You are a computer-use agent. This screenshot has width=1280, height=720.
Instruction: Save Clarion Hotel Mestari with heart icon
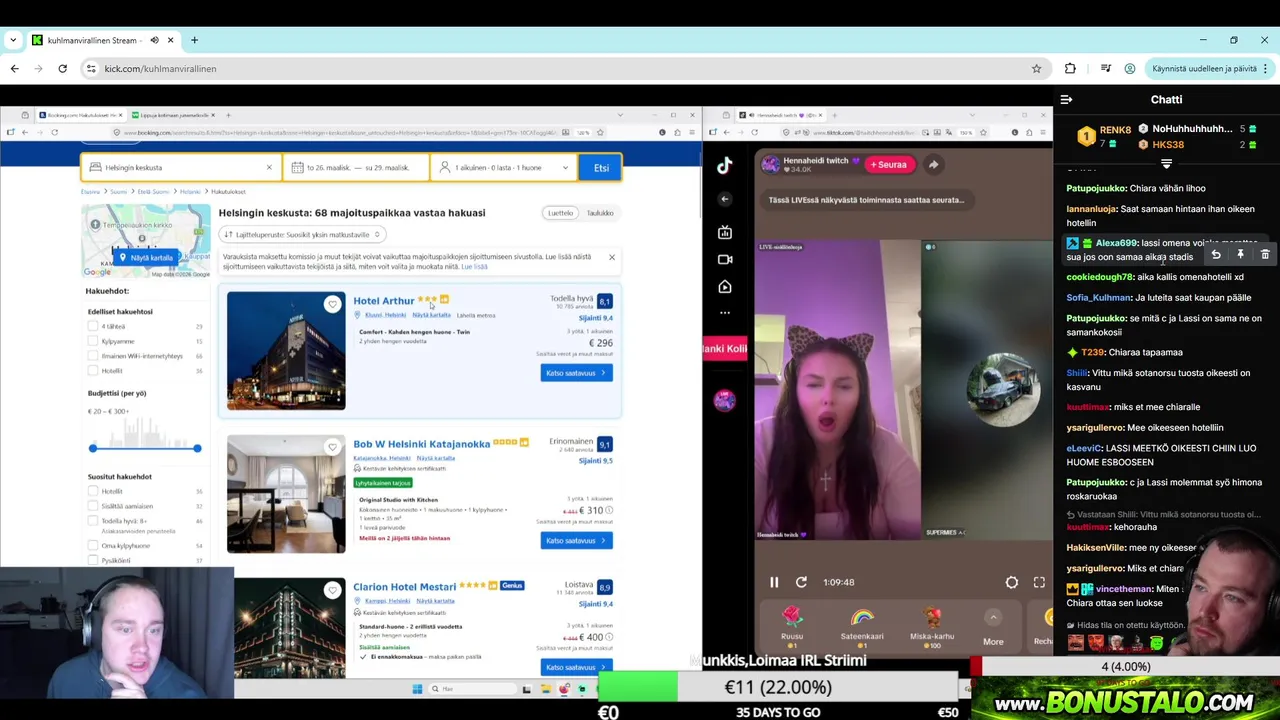tap(332, 590)
